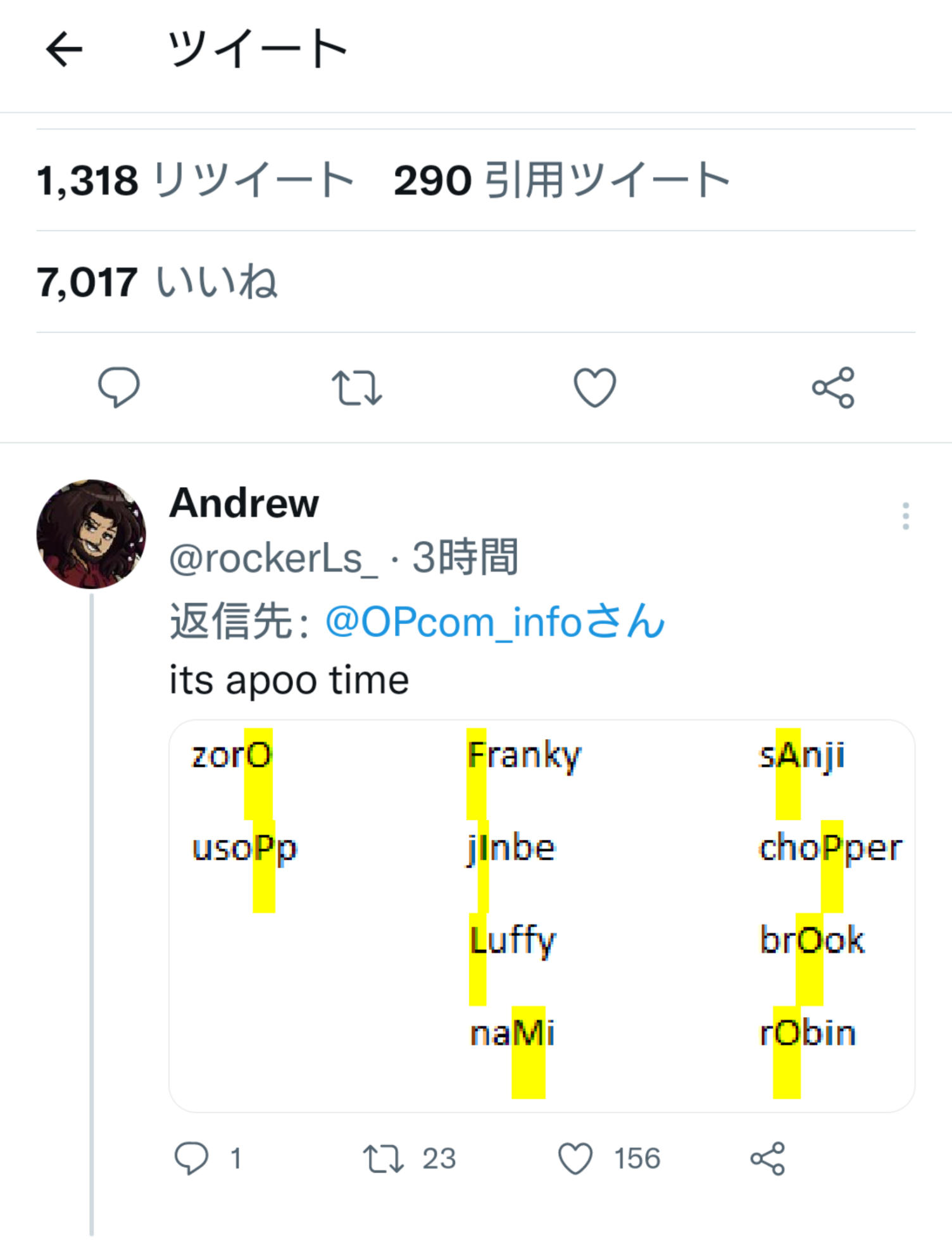Tap the back arrow icon

tap(64, 49)
